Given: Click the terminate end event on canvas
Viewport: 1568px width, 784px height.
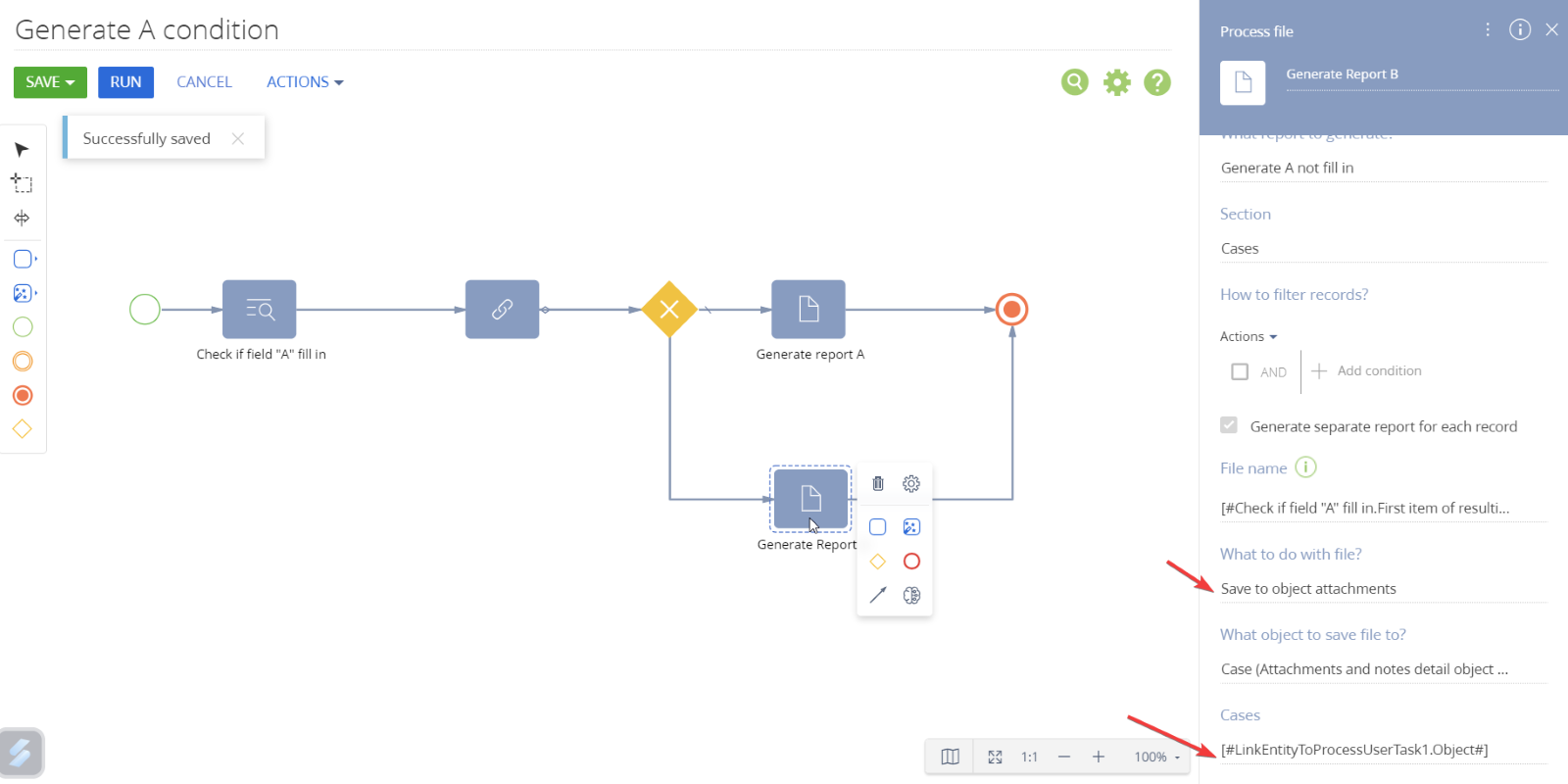Looking at the screenshot, I should click(x=1011, y=310).
